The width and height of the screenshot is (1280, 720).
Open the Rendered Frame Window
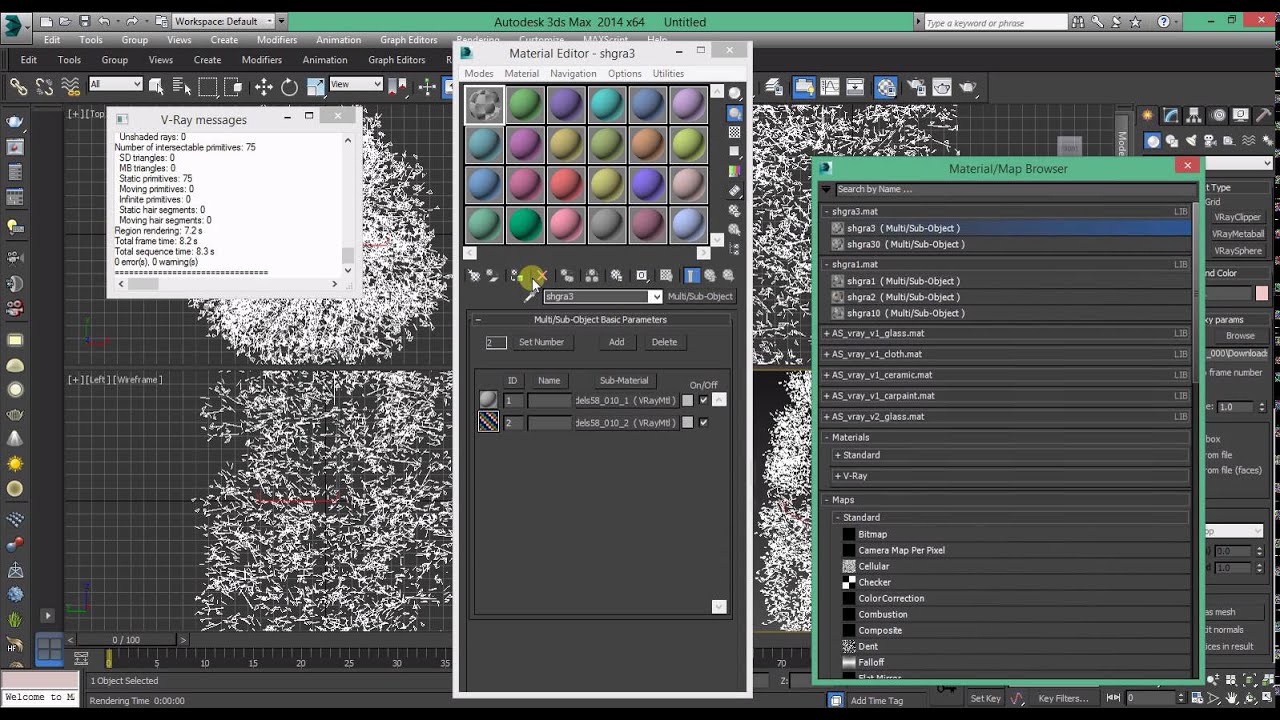(942, 87)
